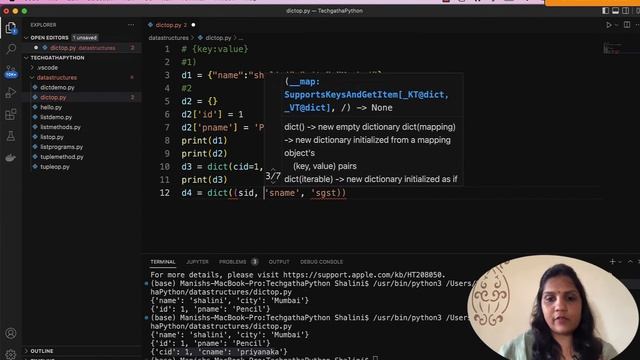Expand the Outline section
Viewport: 640px width, 360px height.
42,351
